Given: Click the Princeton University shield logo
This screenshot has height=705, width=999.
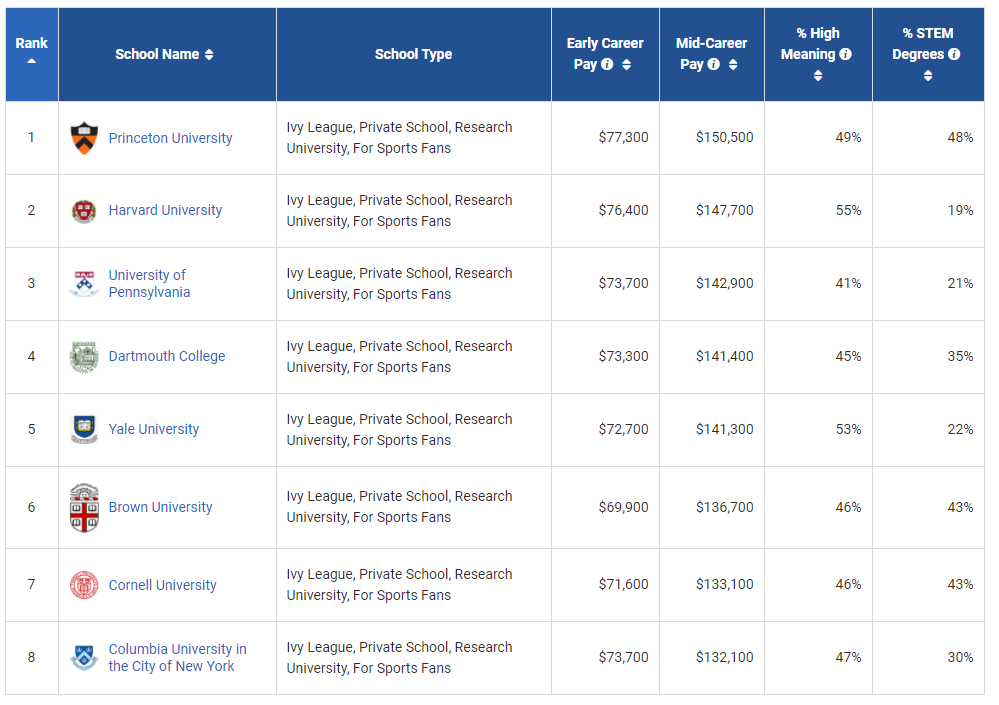Looking at the screenshot, I should (85, 138).
